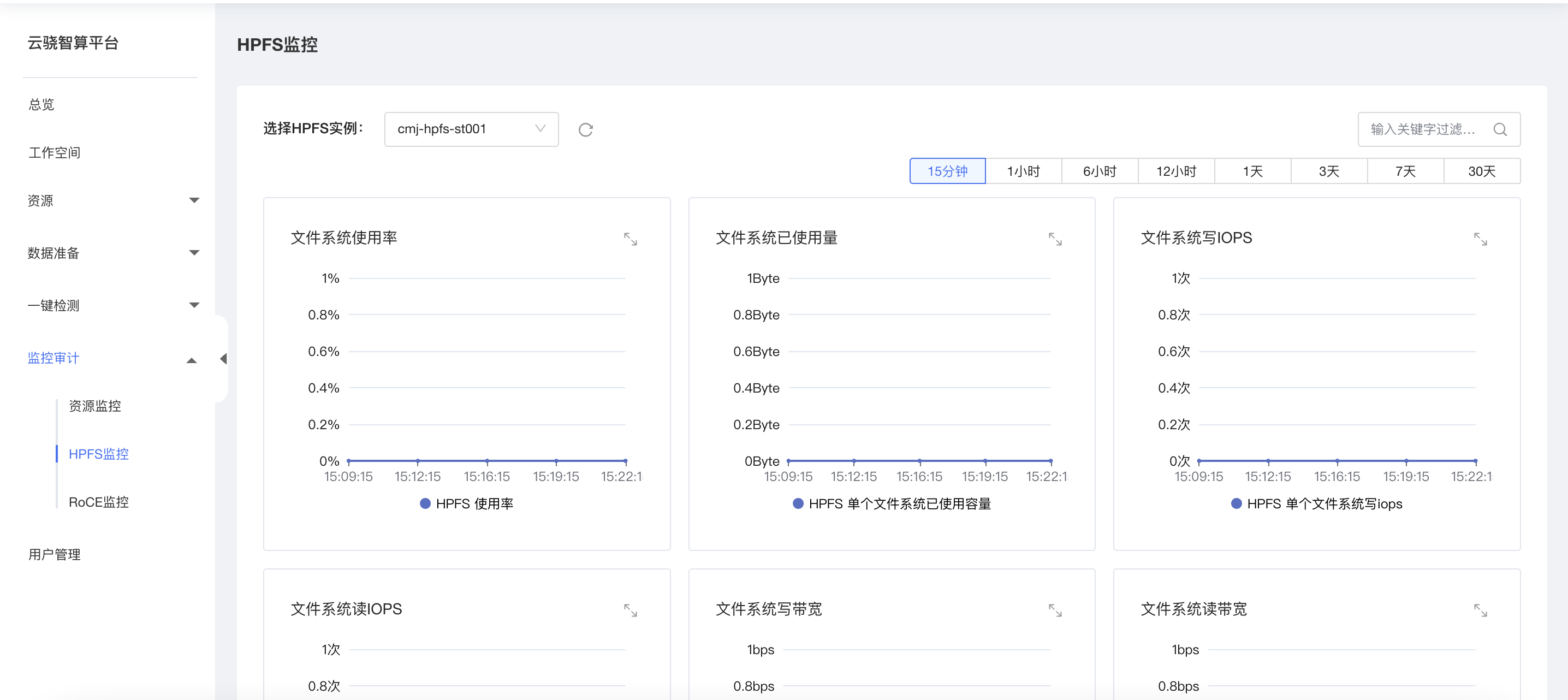Expand the 一键检测 sidebar menu

112,305
